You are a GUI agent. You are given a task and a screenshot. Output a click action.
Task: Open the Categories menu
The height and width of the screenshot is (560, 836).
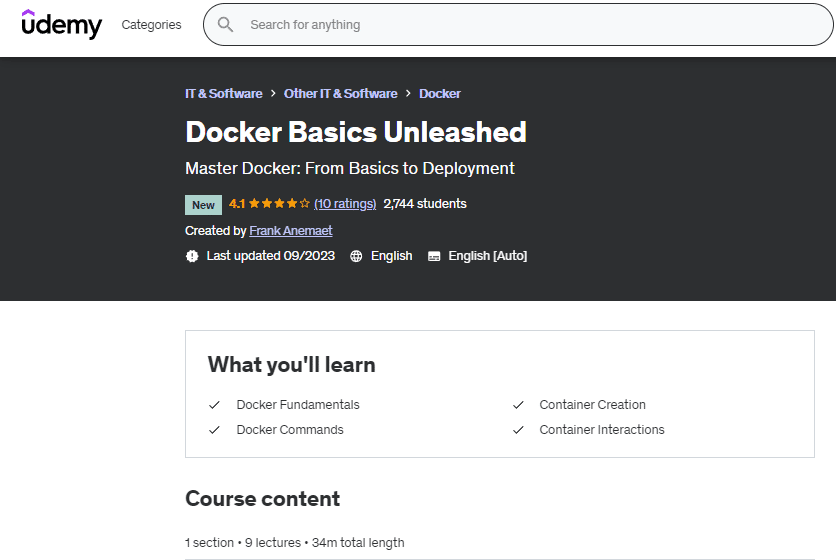pyautogui.click(x=151, y=24)
